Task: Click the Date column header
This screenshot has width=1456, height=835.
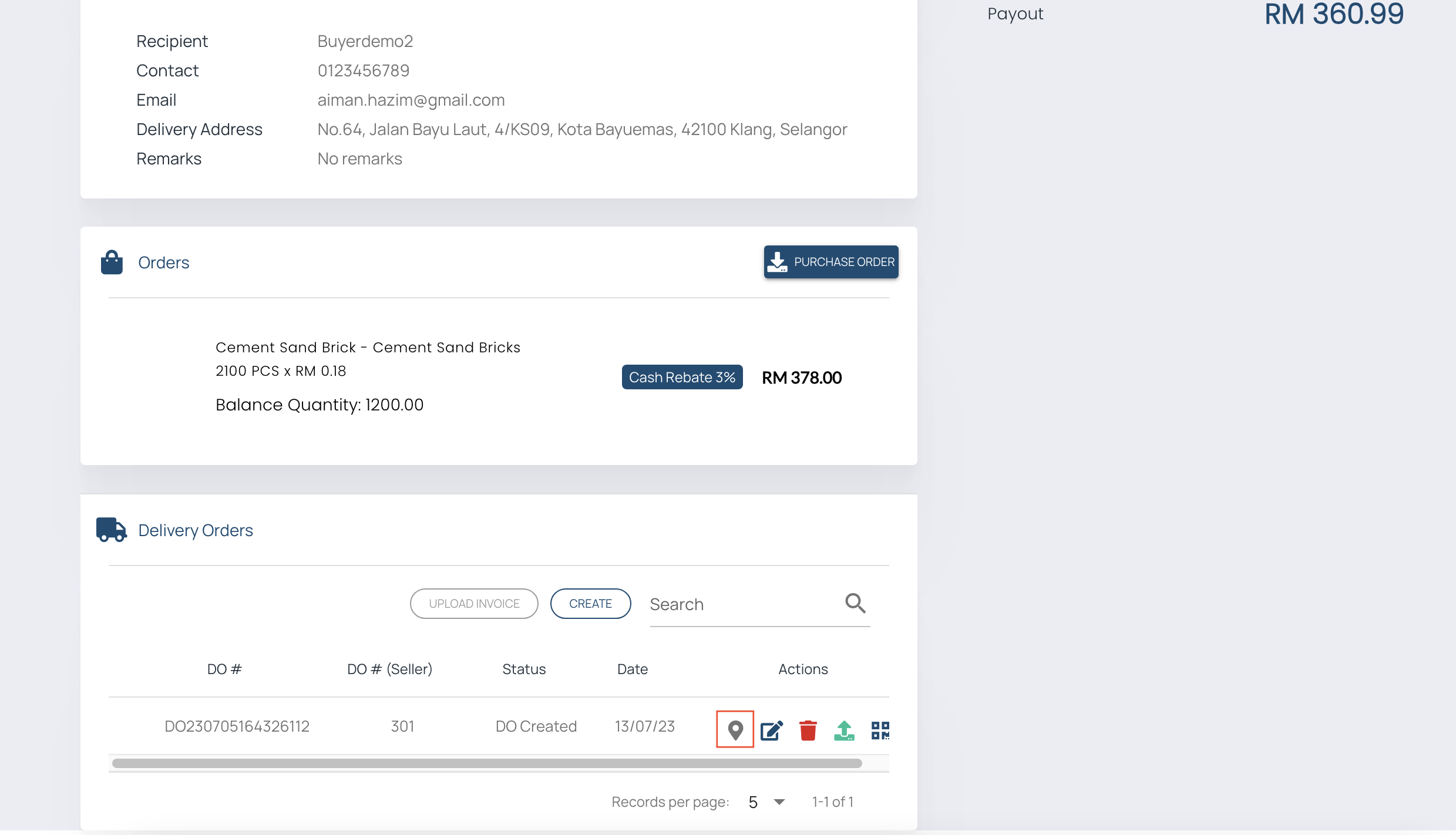Action: click(x=632, y=669)
